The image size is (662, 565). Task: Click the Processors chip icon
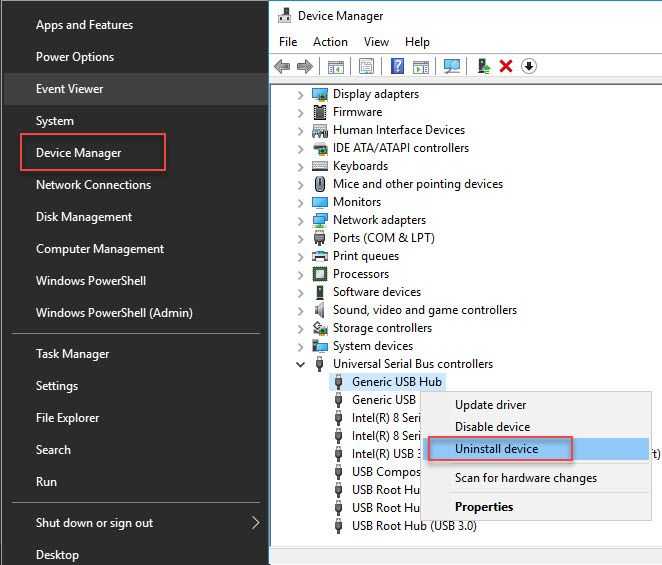pos(320,274)
